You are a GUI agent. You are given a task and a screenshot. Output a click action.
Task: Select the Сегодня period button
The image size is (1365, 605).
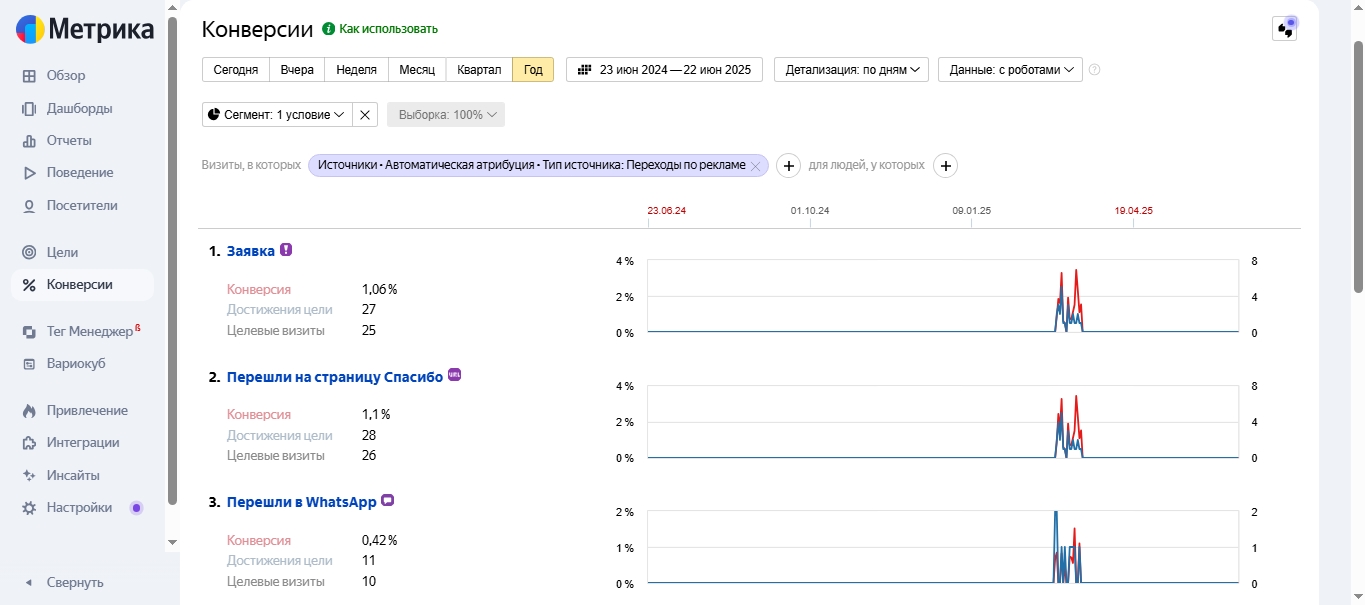tap(236, 70)
